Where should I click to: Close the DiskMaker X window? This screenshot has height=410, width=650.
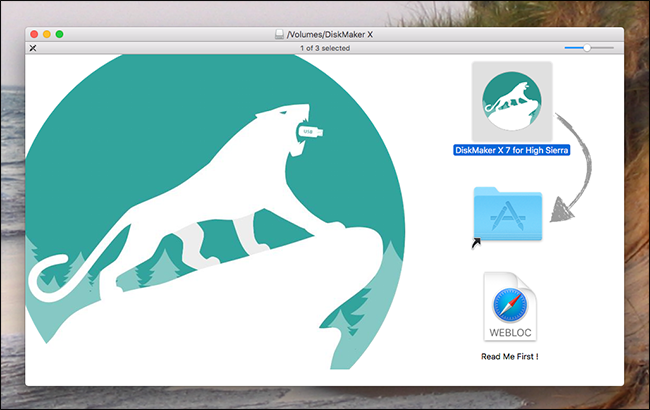point(34,34)
